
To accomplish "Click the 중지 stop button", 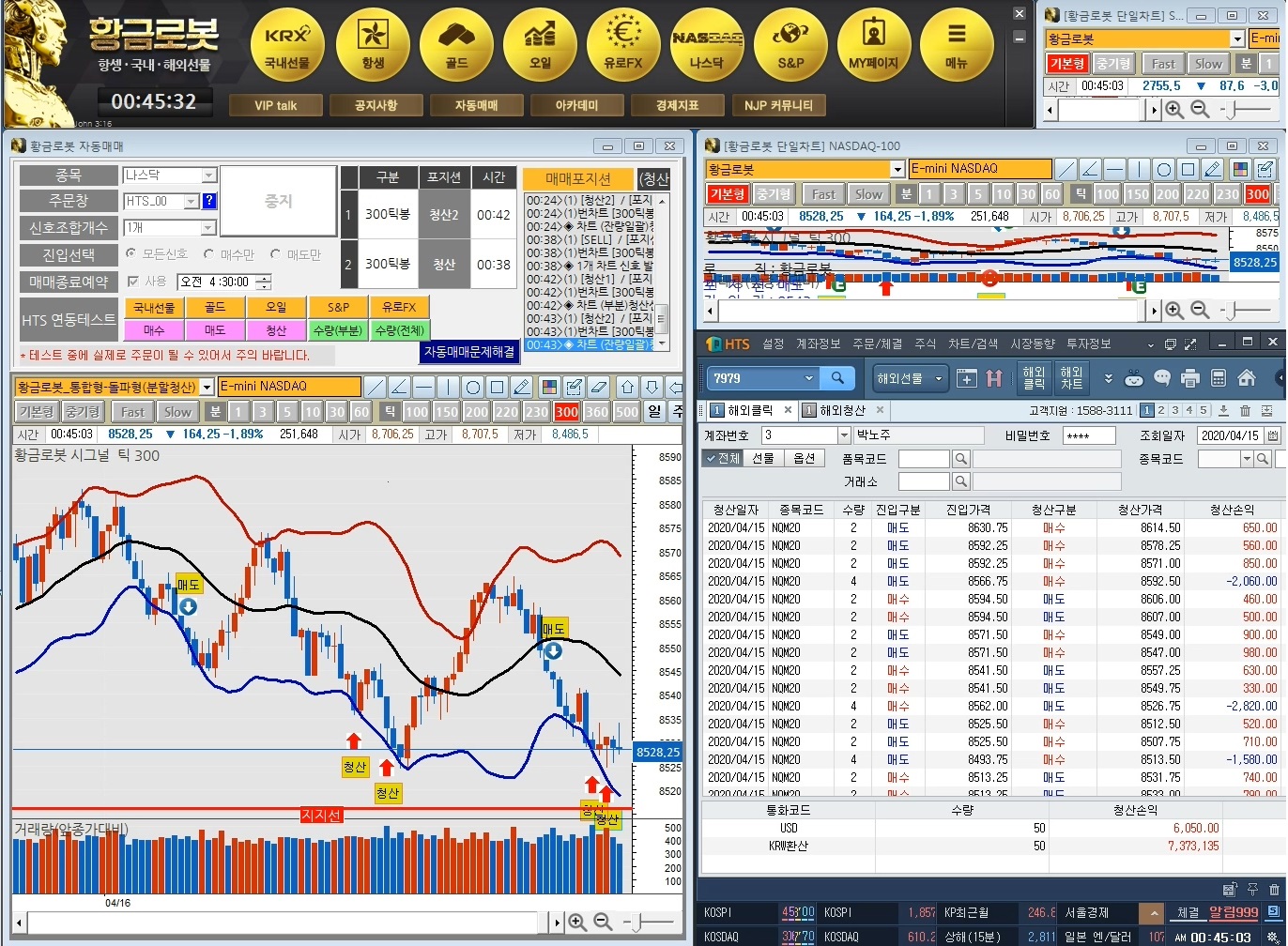I will pyautogui.click(x=278, y=201).
